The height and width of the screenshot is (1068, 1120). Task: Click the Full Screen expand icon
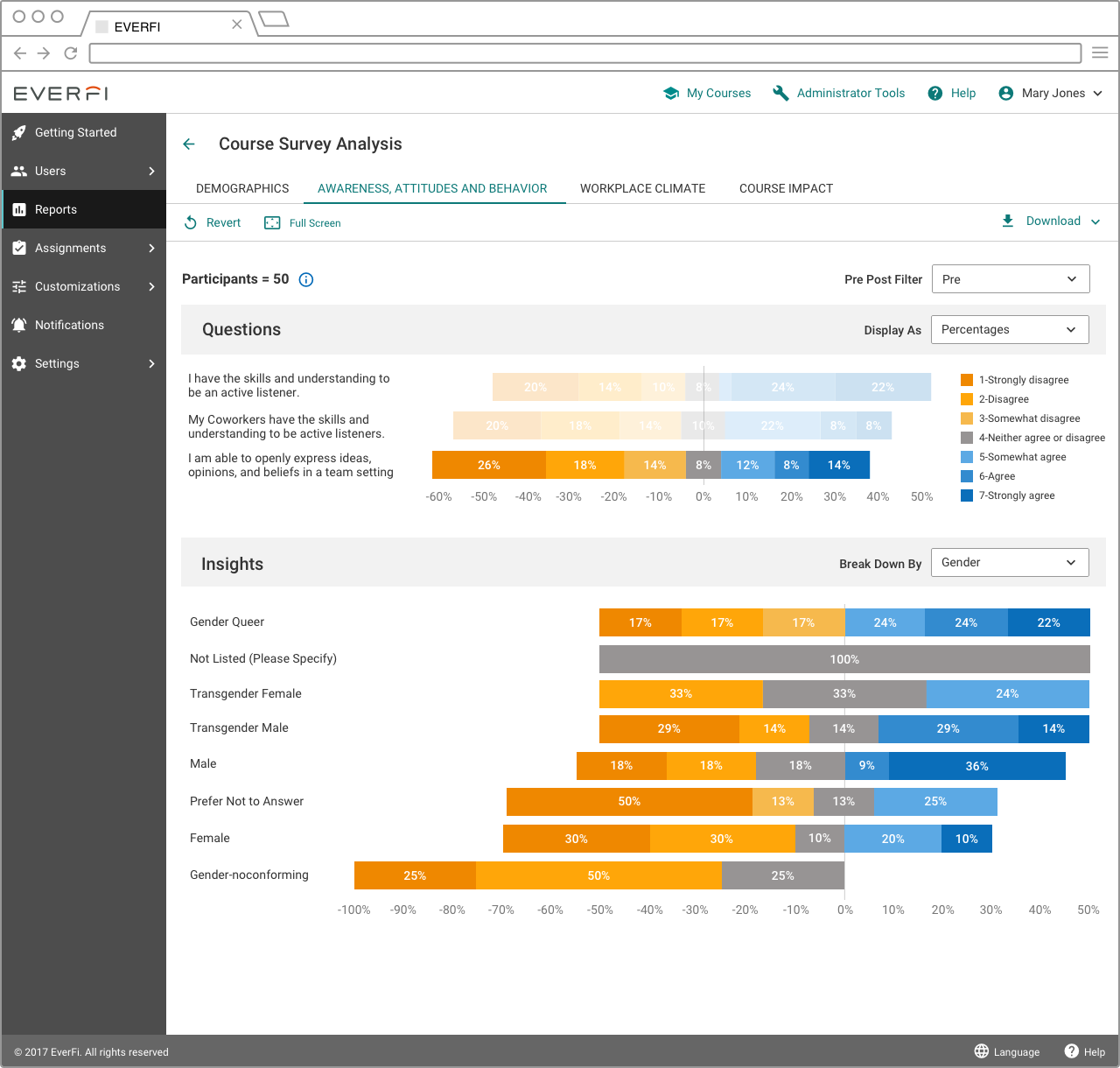coord(272,223)
